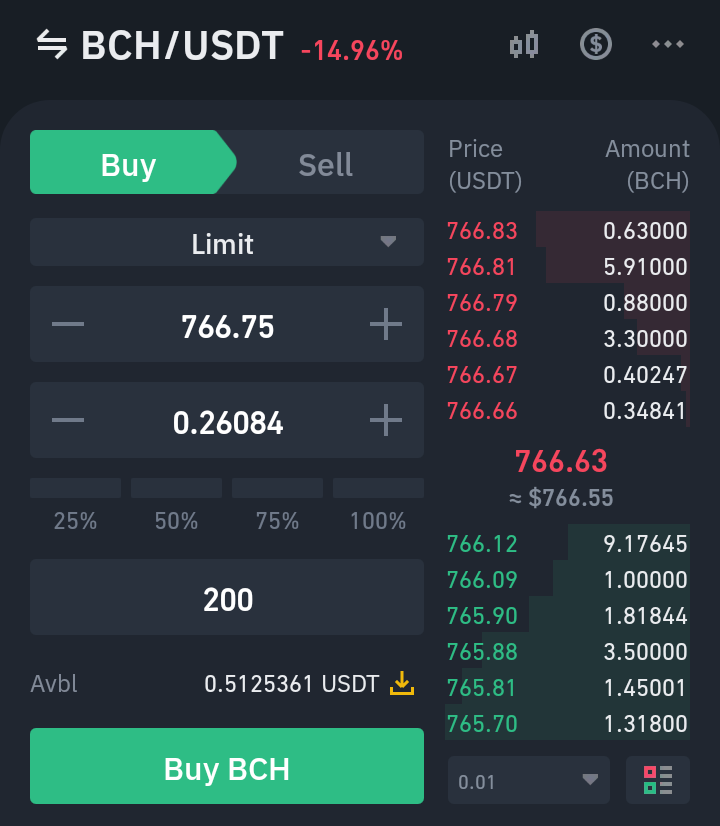The image size is (720, 826).
Task: Pick the 766.12 bid price row
Action: (x=567, y=543)
